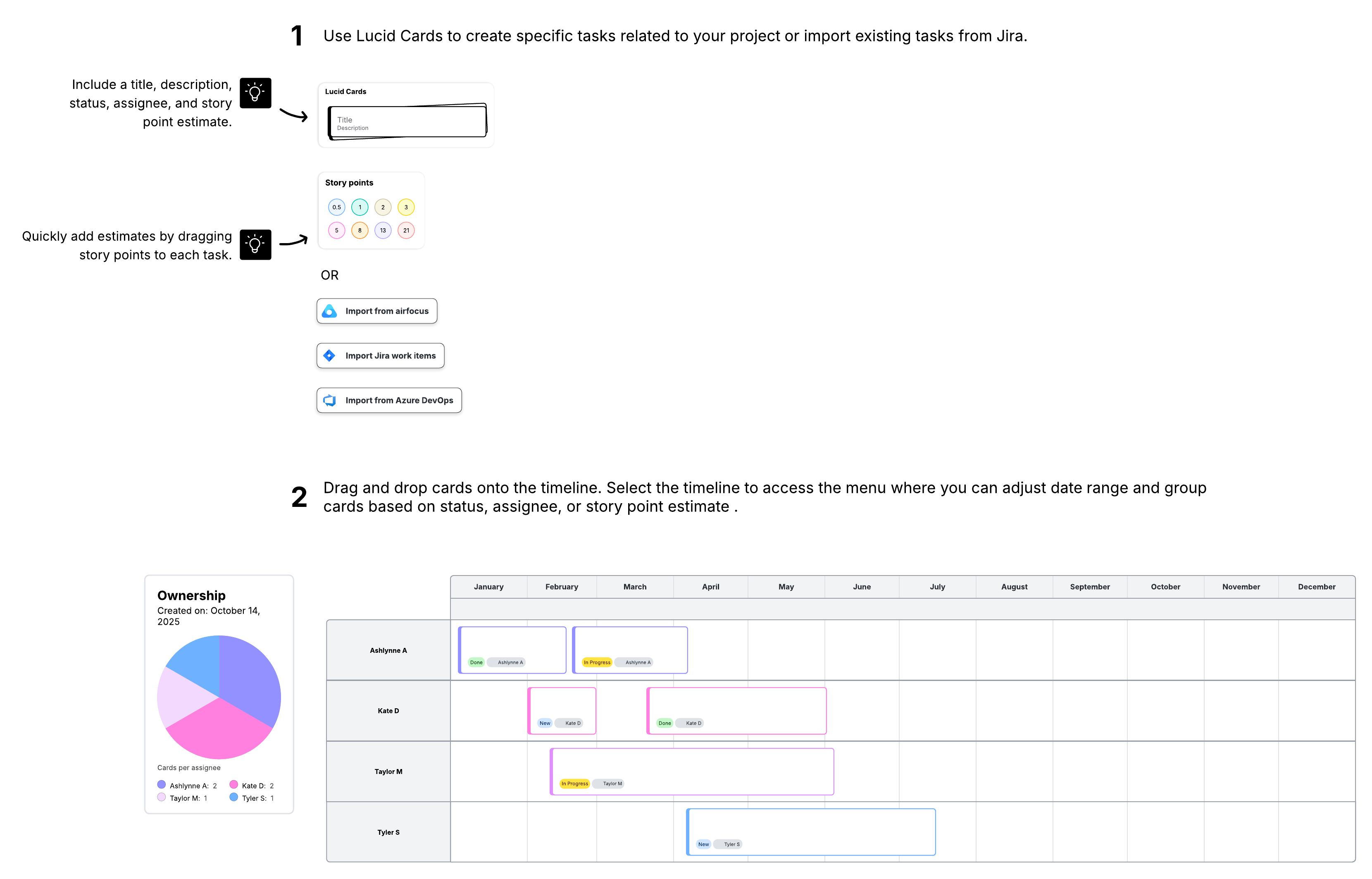Screen dimensions: 1372x879
Task: Toggle the Done status on Ashlynne A's first card
Action: click(x=476, y=662)
